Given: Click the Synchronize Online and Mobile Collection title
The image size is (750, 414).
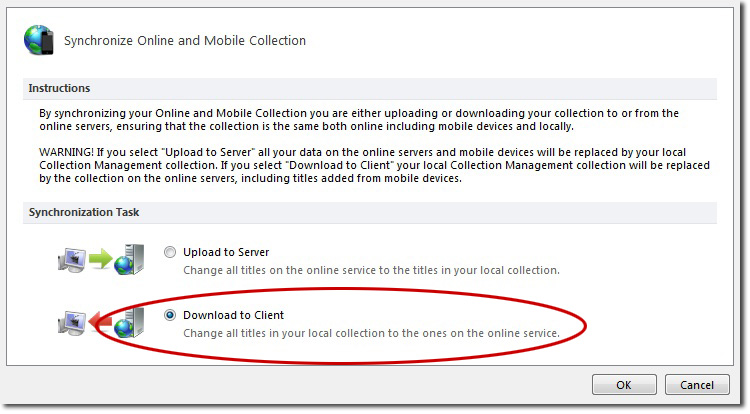Looking at the screenshot, I should click(x=185, y=41).
